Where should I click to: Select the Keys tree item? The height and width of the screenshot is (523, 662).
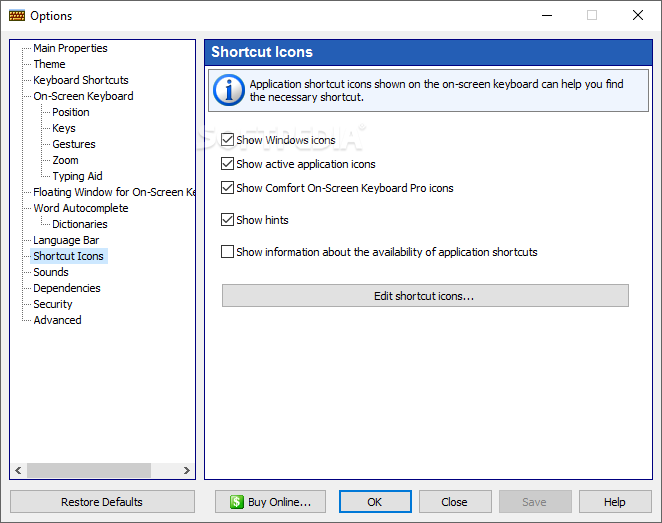click(x=64, y=128)
